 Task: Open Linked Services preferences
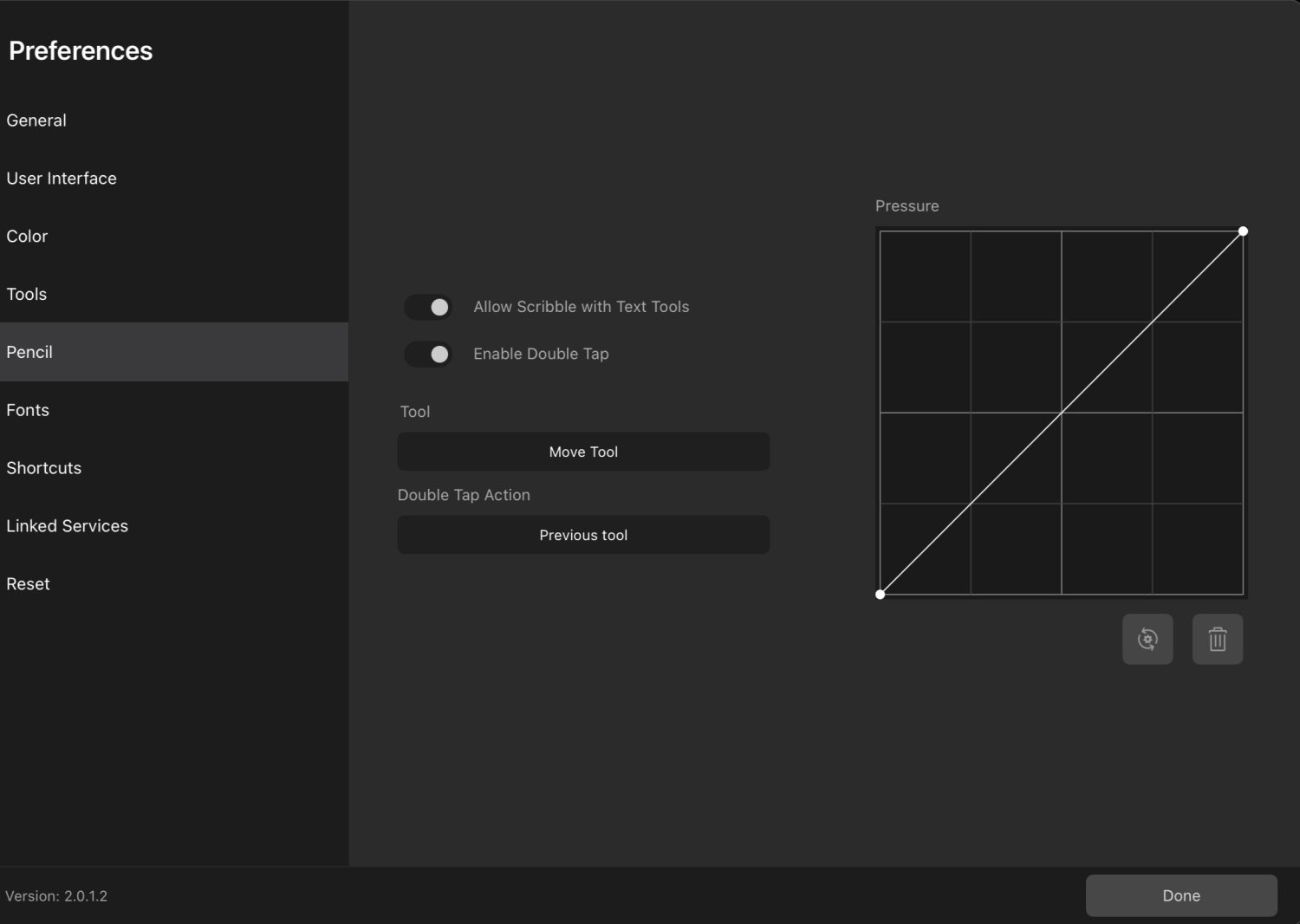[x=174, y=526]
